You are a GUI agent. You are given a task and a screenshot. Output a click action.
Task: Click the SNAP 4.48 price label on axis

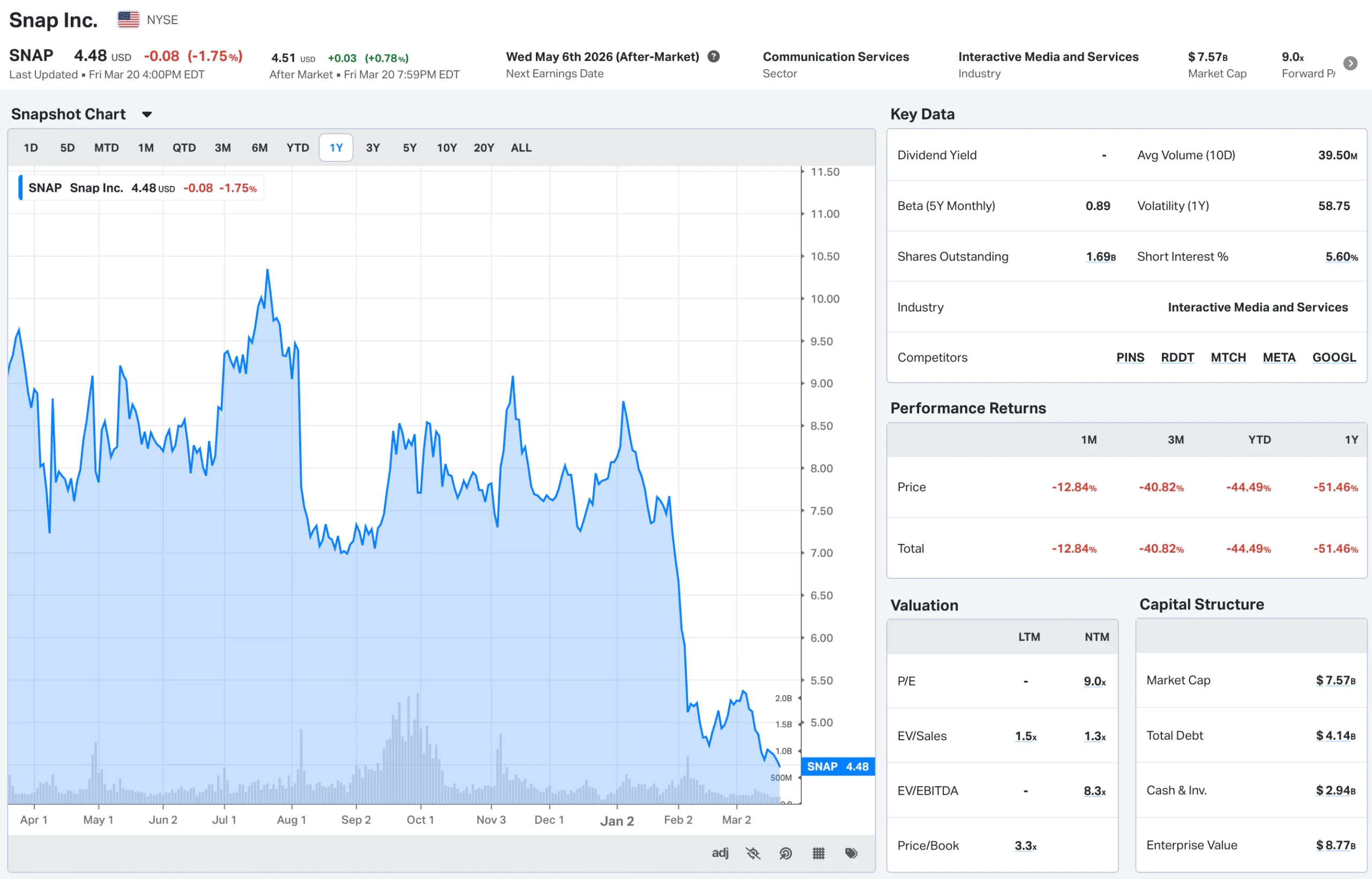(x=837, y=766)
